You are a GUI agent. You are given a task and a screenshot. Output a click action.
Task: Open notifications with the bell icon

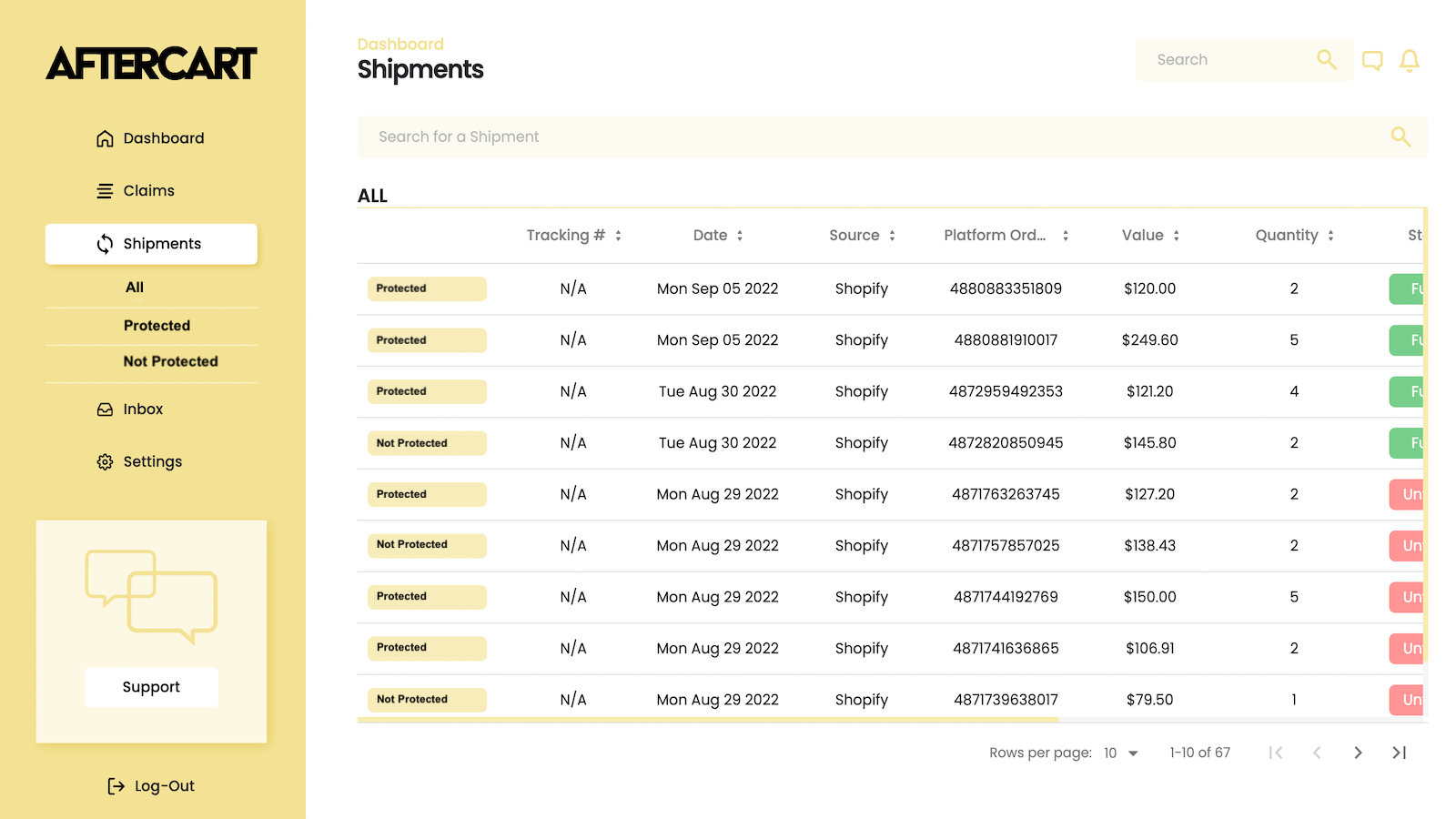pos(1410,60)
